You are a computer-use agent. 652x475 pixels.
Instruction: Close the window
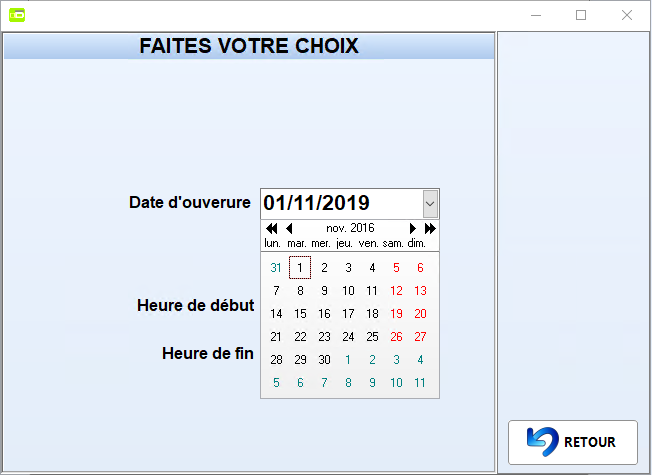(627, 15)
